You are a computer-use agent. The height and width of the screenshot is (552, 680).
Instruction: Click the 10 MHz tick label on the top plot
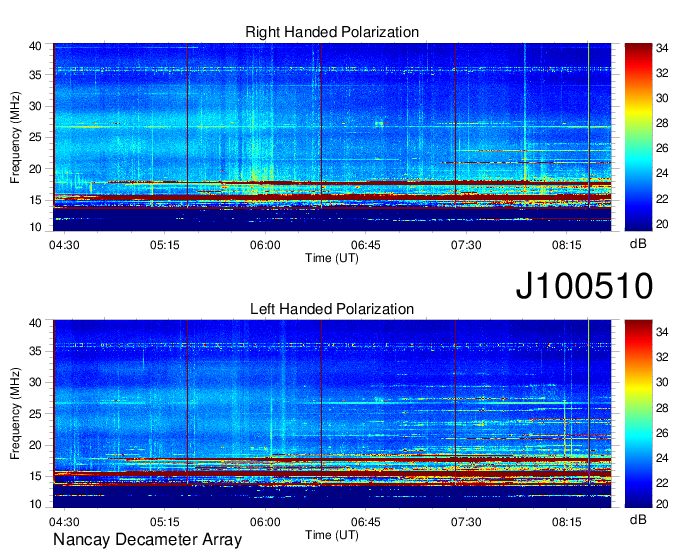point(35,227)
